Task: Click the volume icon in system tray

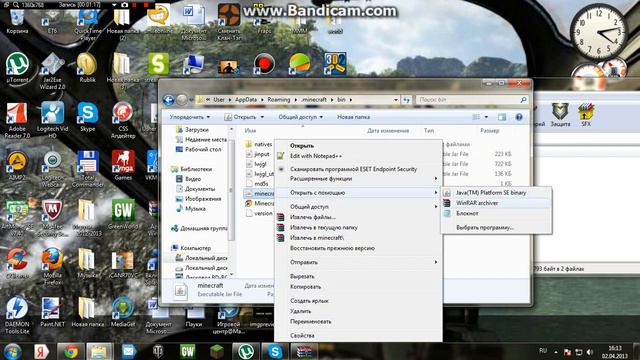Action: point(589,352)
